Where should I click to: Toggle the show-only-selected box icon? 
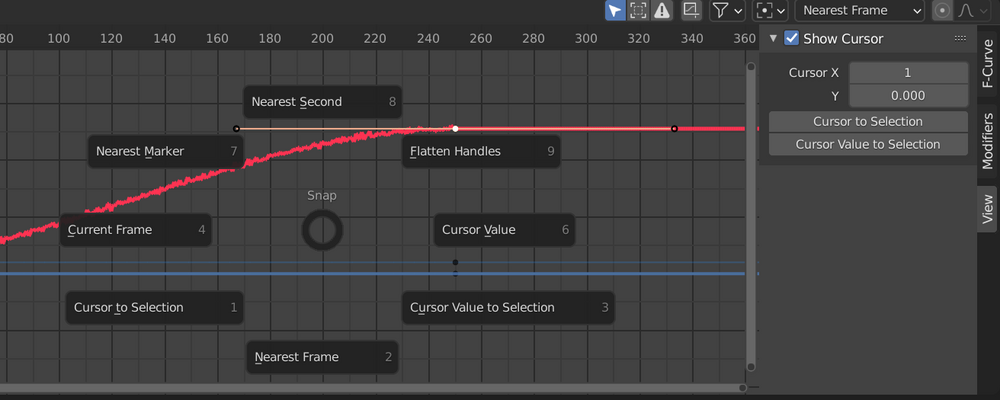(638, 11)
